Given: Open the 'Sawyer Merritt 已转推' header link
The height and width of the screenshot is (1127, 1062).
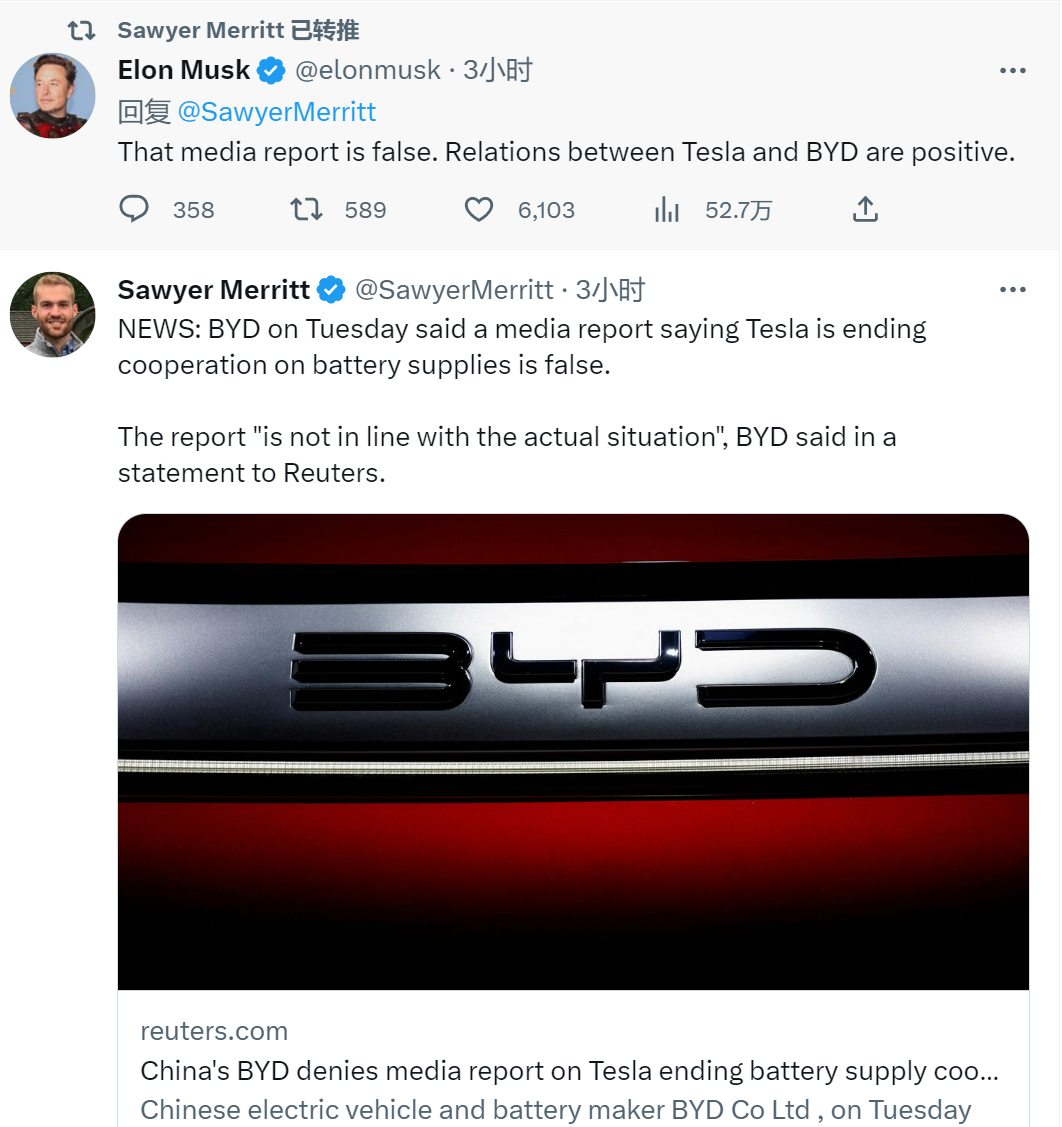Looking at the screenshot, I should point(239,30).
